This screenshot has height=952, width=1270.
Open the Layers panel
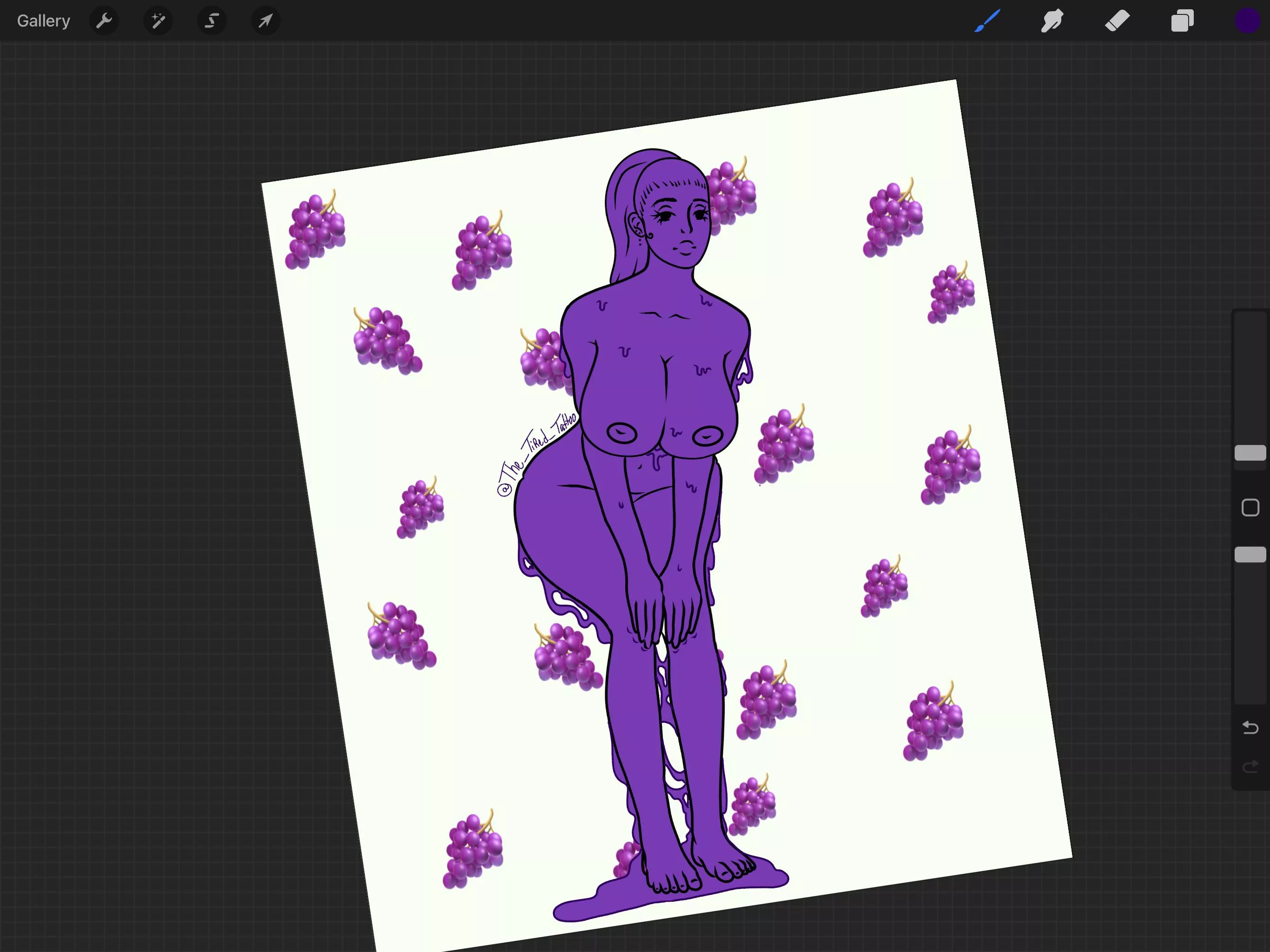tap(1182, 20)
